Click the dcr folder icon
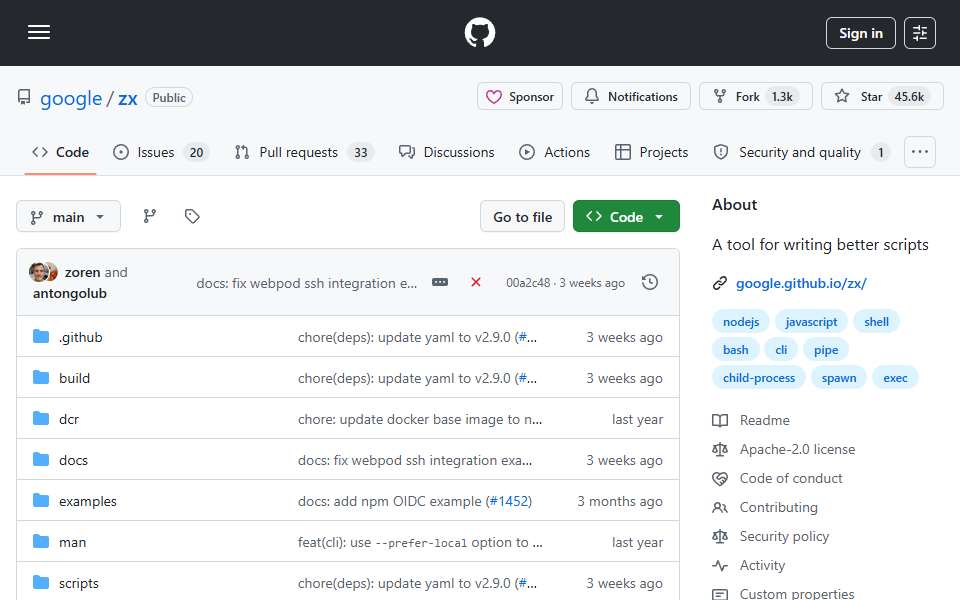This screenshot has height=600, width=960. (41, 419)
